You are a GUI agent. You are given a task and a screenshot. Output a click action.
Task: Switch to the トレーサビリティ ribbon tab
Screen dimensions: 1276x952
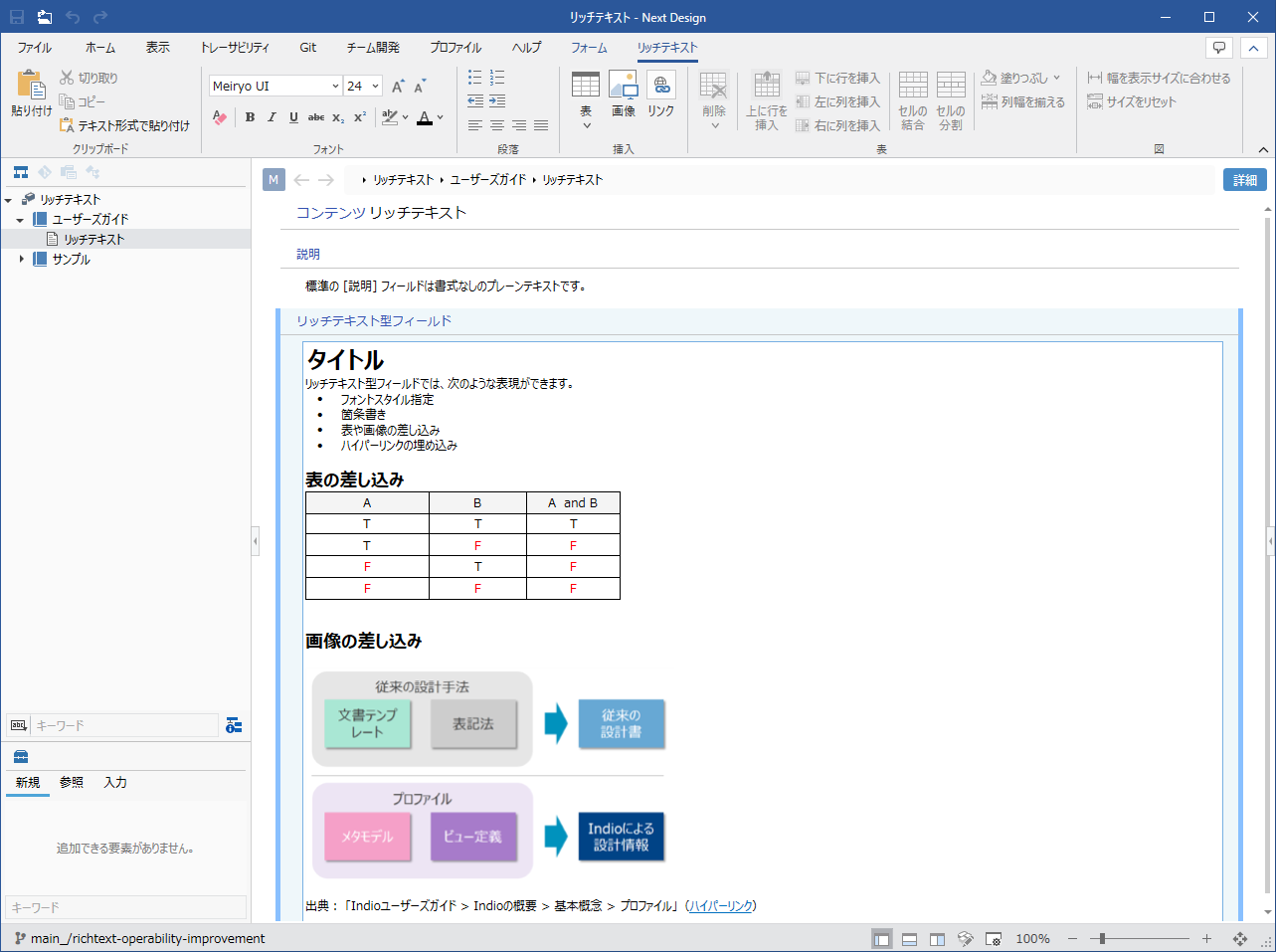point(235,48)
